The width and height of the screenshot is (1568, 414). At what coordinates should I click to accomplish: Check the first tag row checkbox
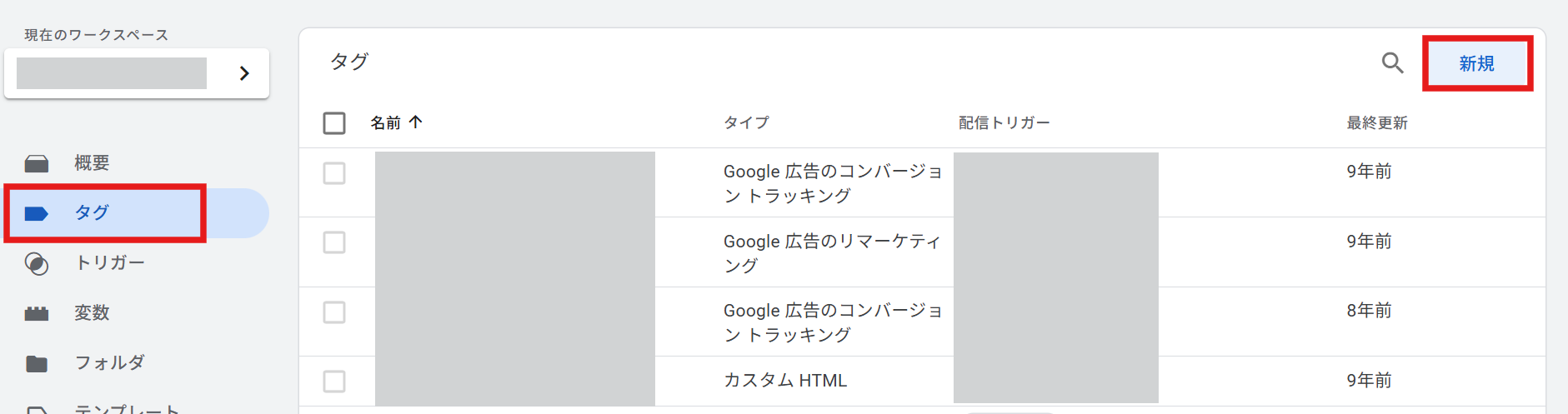point(334,173)
